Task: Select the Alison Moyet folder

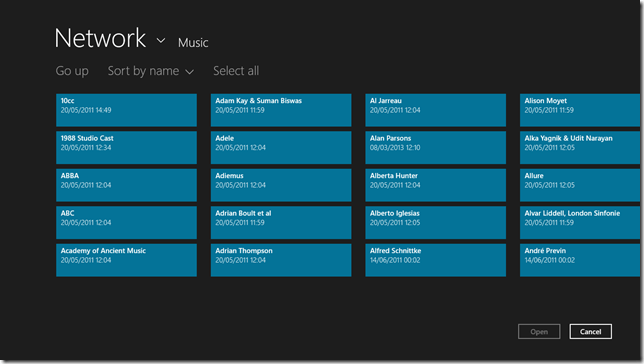Action: click(x=580, y=110)
